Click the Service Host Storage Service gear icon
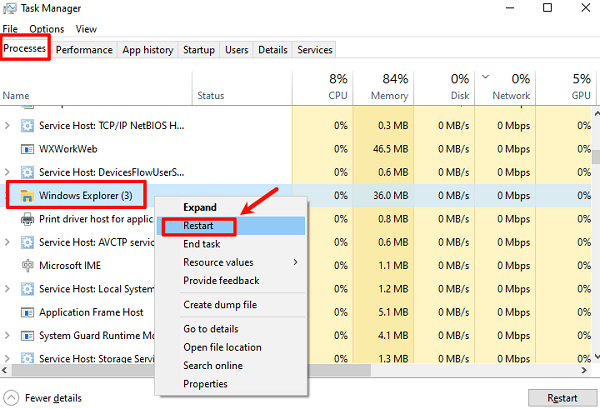The width and height of the screenshot is (600, 409). [x=27, y=358]
